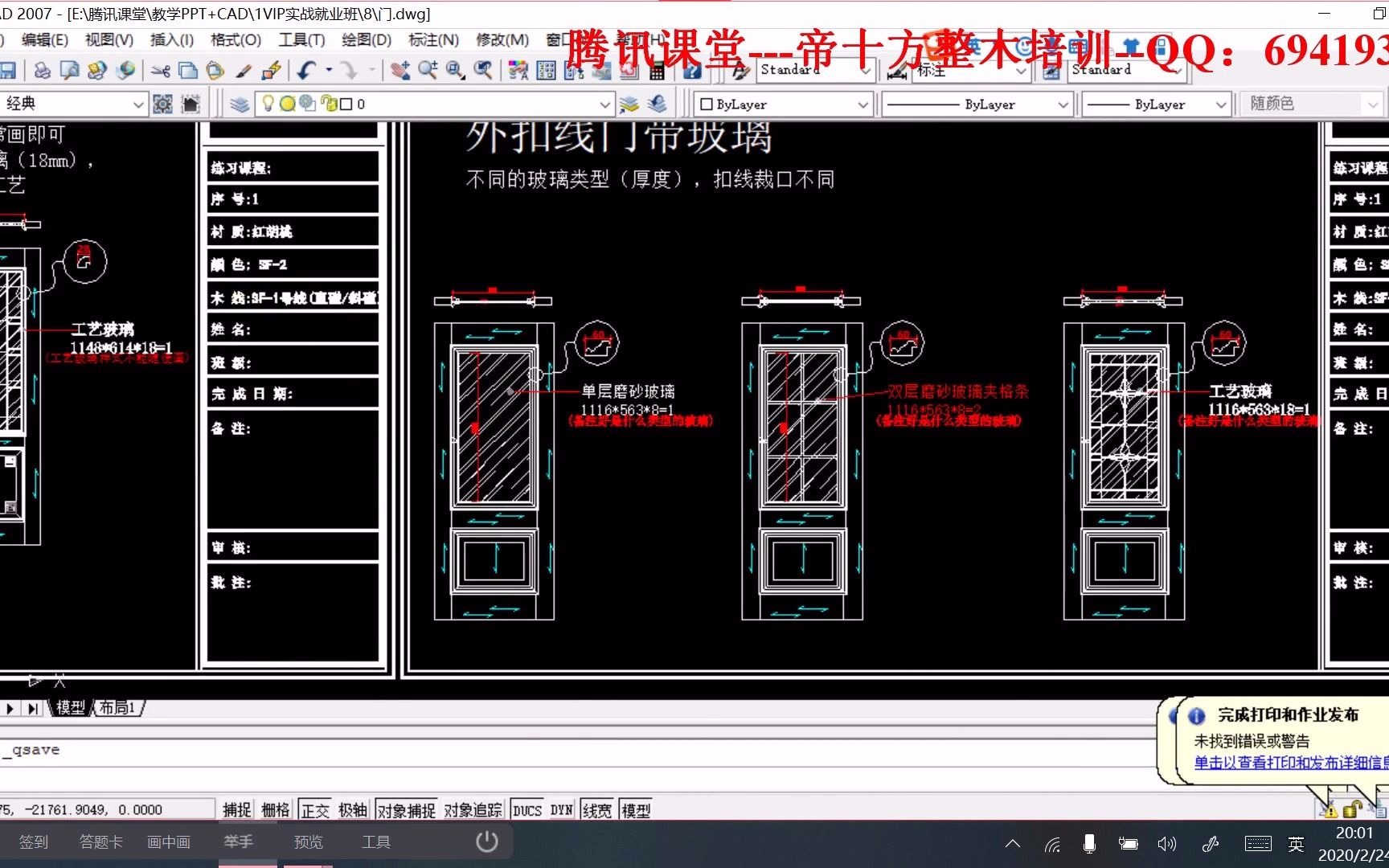Open the Standard text style dropdown
The image size is (1389, 868).
click(x=866, y=71)
